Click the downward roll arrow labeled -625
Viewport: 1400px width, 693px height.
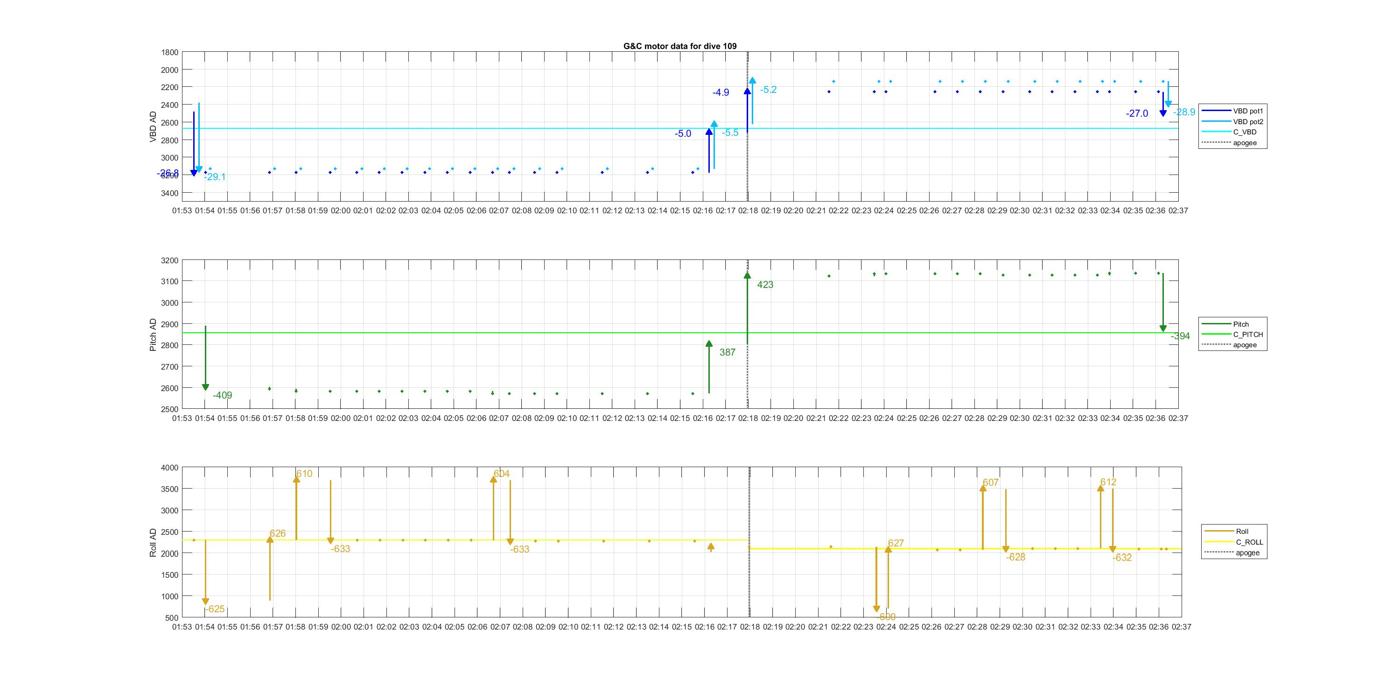click(x=205, y=573)
